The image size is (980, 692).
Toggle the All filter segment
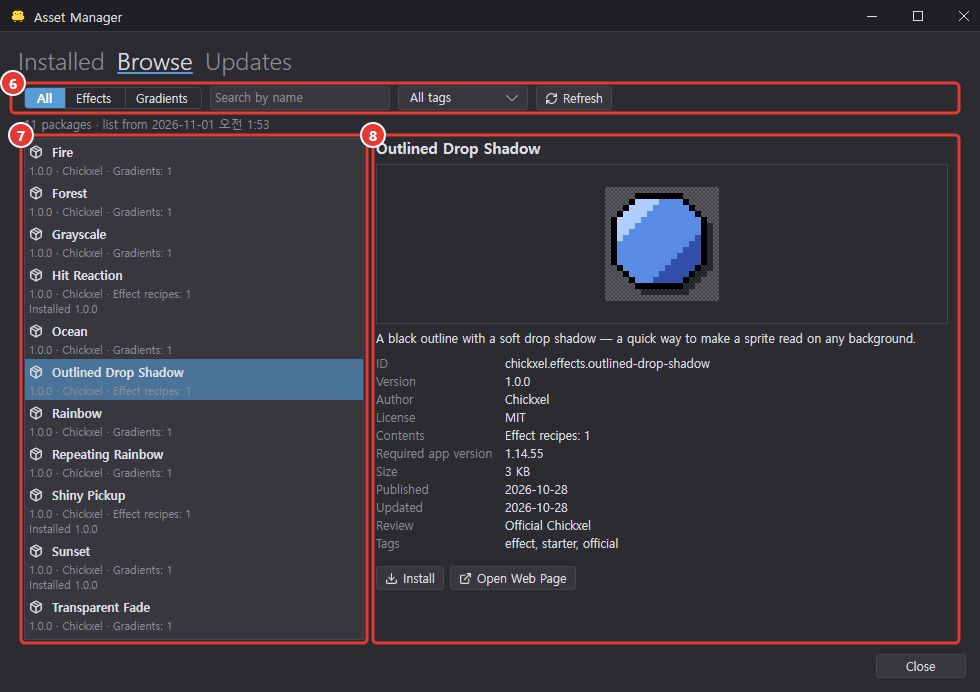[45, 98]
